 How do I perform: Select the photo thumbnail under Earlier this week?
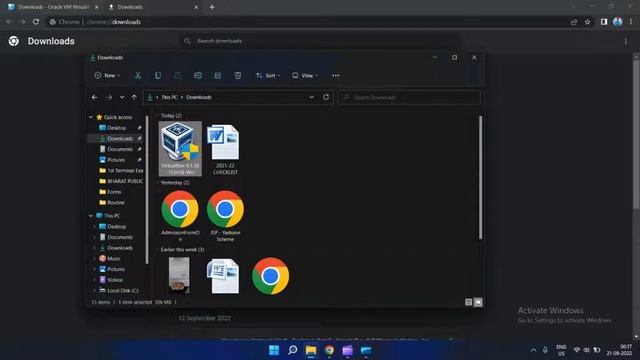(x=179, y=275)
